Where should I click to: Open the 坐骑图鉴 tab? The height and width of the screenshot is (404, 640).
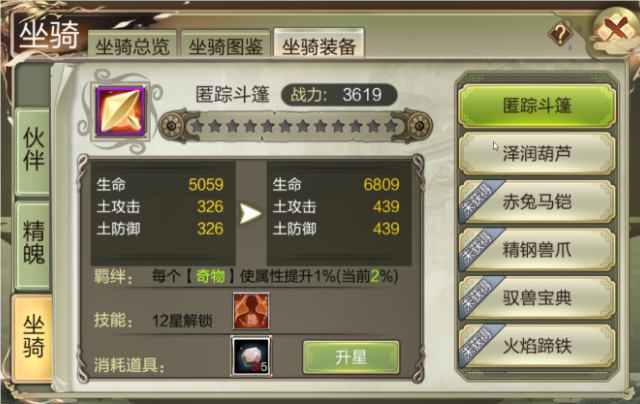(226, 44)
